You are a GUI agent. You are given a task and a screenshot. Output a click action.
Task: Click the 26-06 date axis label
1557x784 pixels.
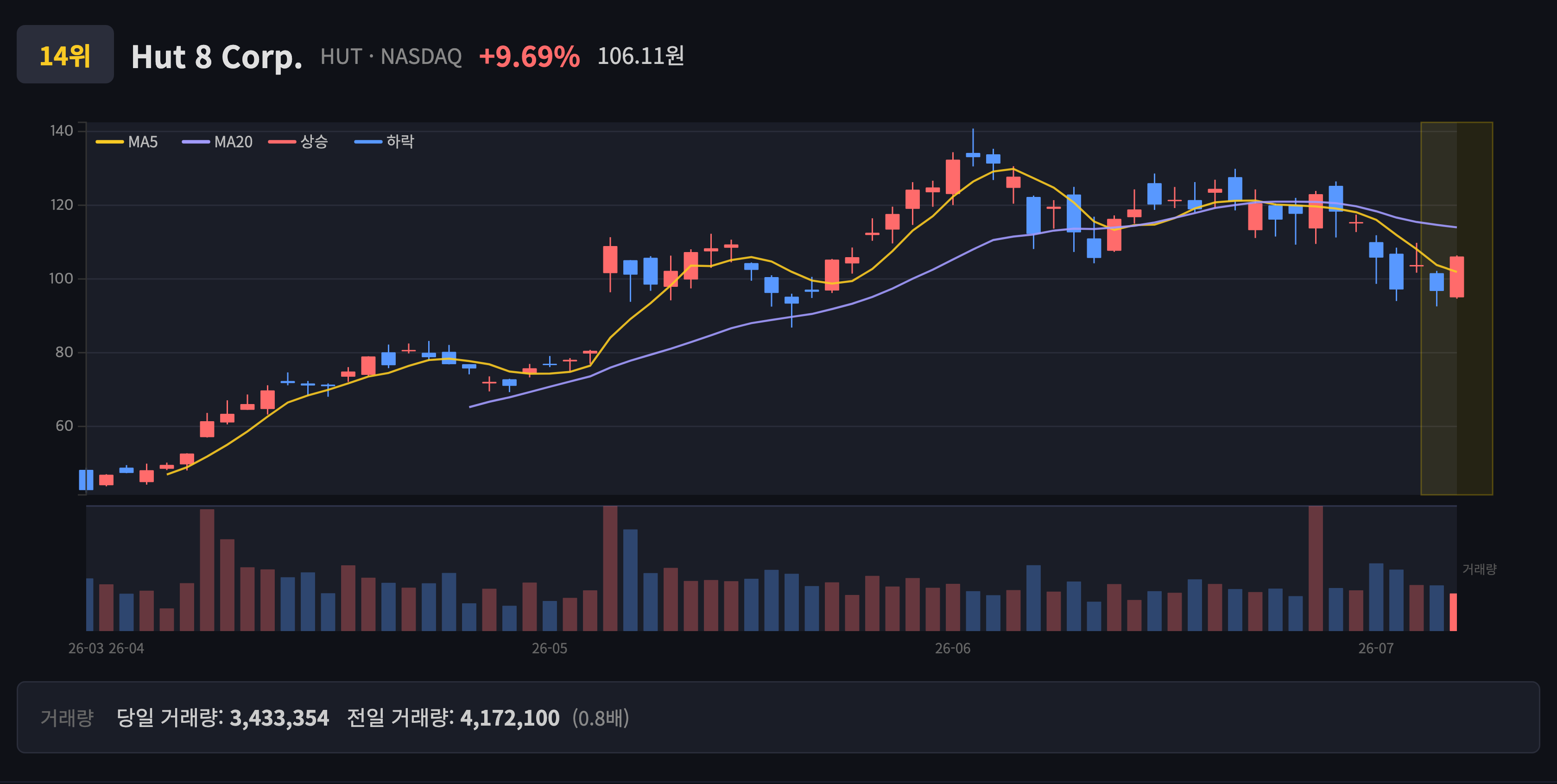pos(953,649)
